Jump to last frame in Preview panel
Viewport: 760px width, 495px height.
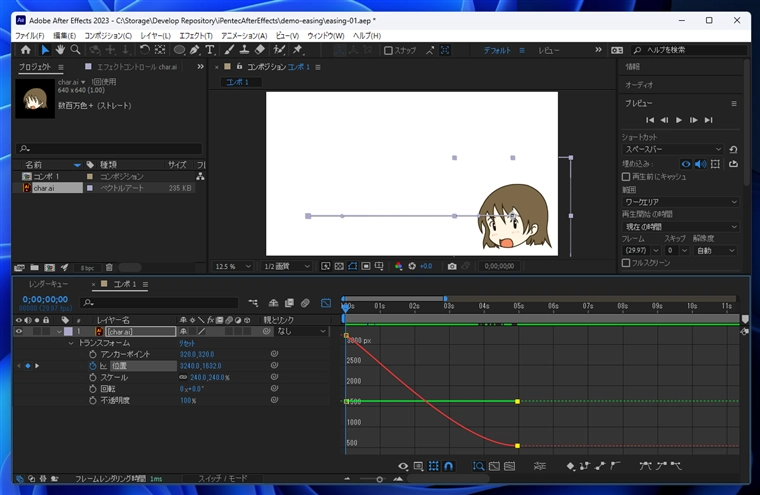709,120
